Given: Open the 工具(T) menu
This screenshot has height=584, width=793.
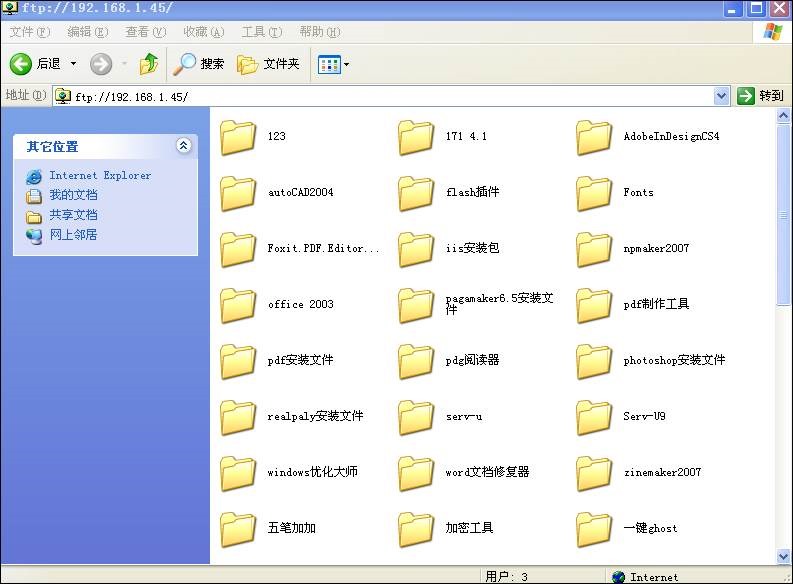Looking at the screenshot, I should (261, 32).
